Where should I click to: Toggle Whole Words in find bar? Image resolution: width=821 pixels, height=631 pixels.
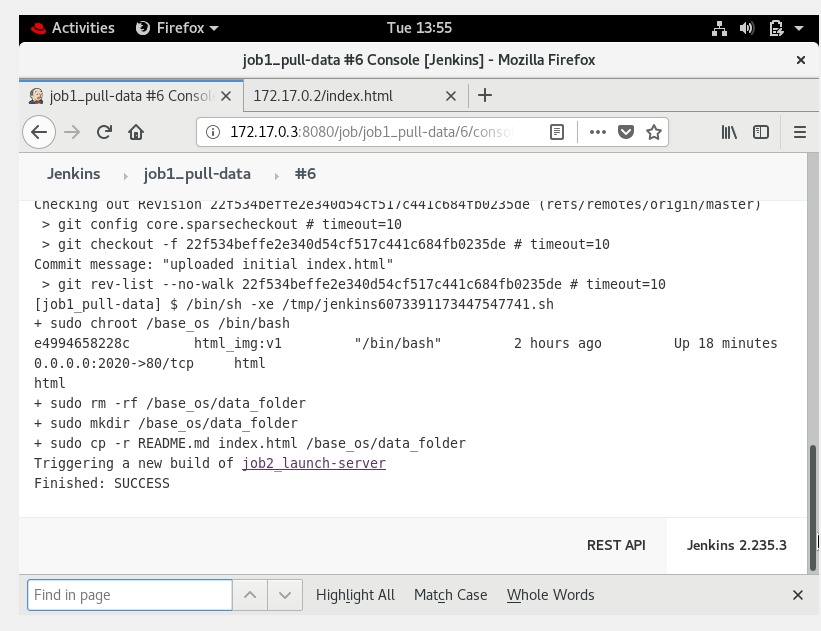point(550,595)
